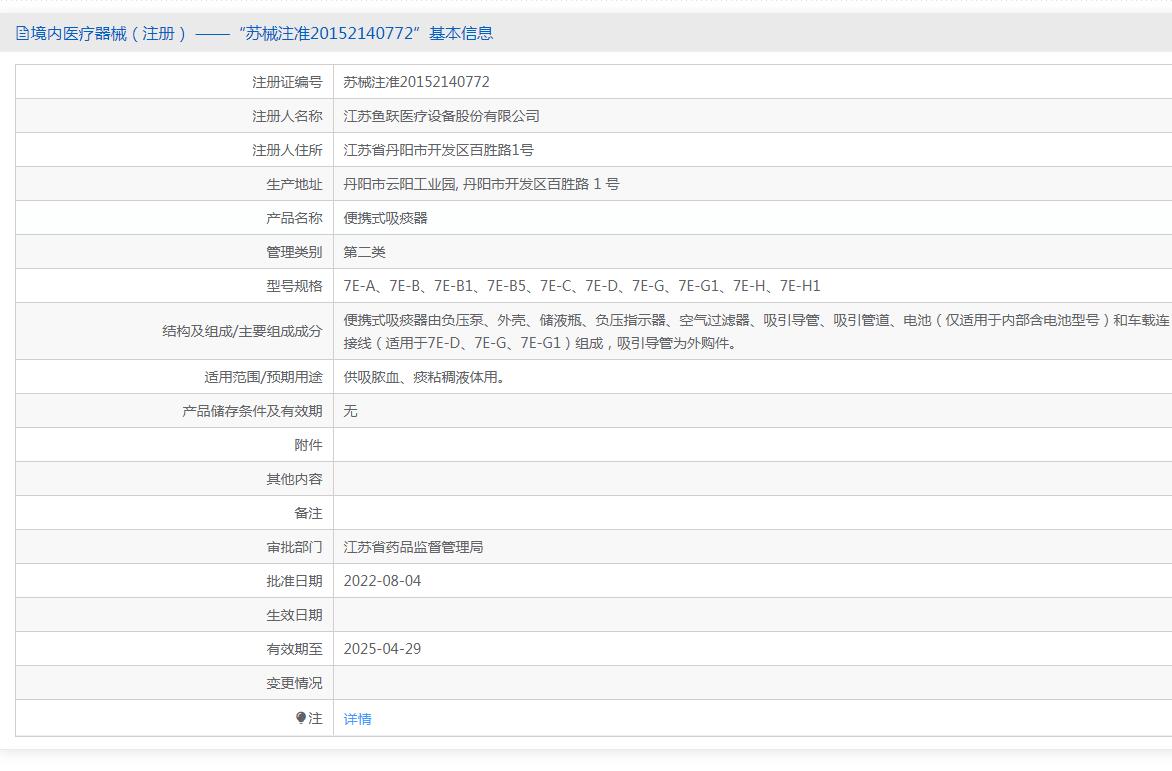The height and width of the screenshot is (771, 1172).
Task: Click the 产品储存条件及有效期 label
Action: (x=252, y=411)
